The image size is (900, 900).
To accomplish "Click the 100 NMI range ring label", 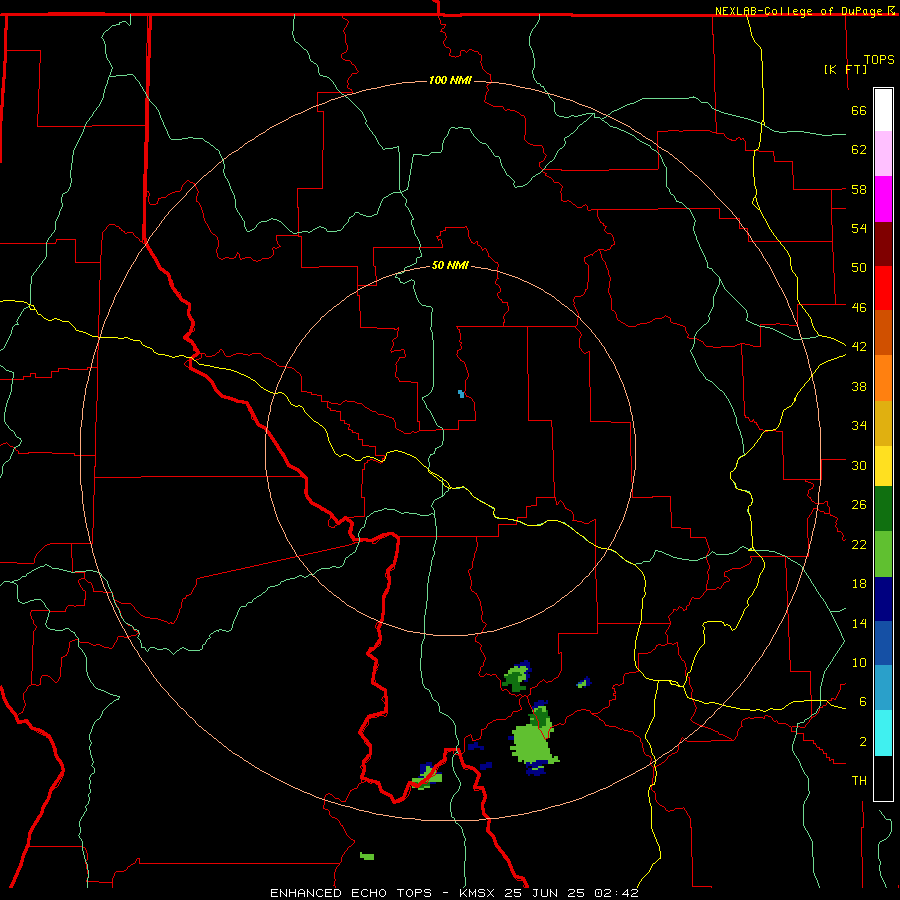I will 450,80.
